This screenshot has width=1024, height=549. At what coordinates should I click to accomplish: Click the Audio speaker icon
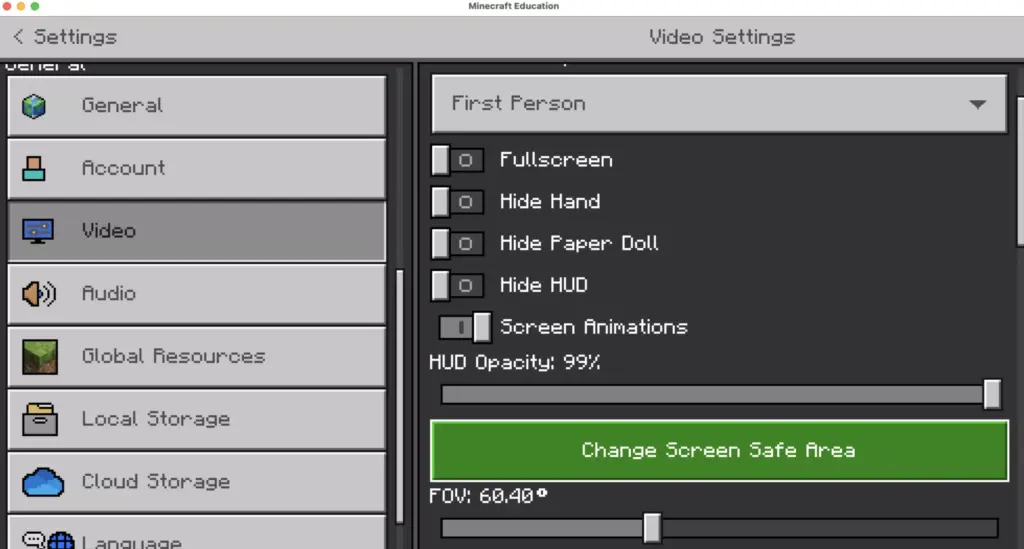39,294
